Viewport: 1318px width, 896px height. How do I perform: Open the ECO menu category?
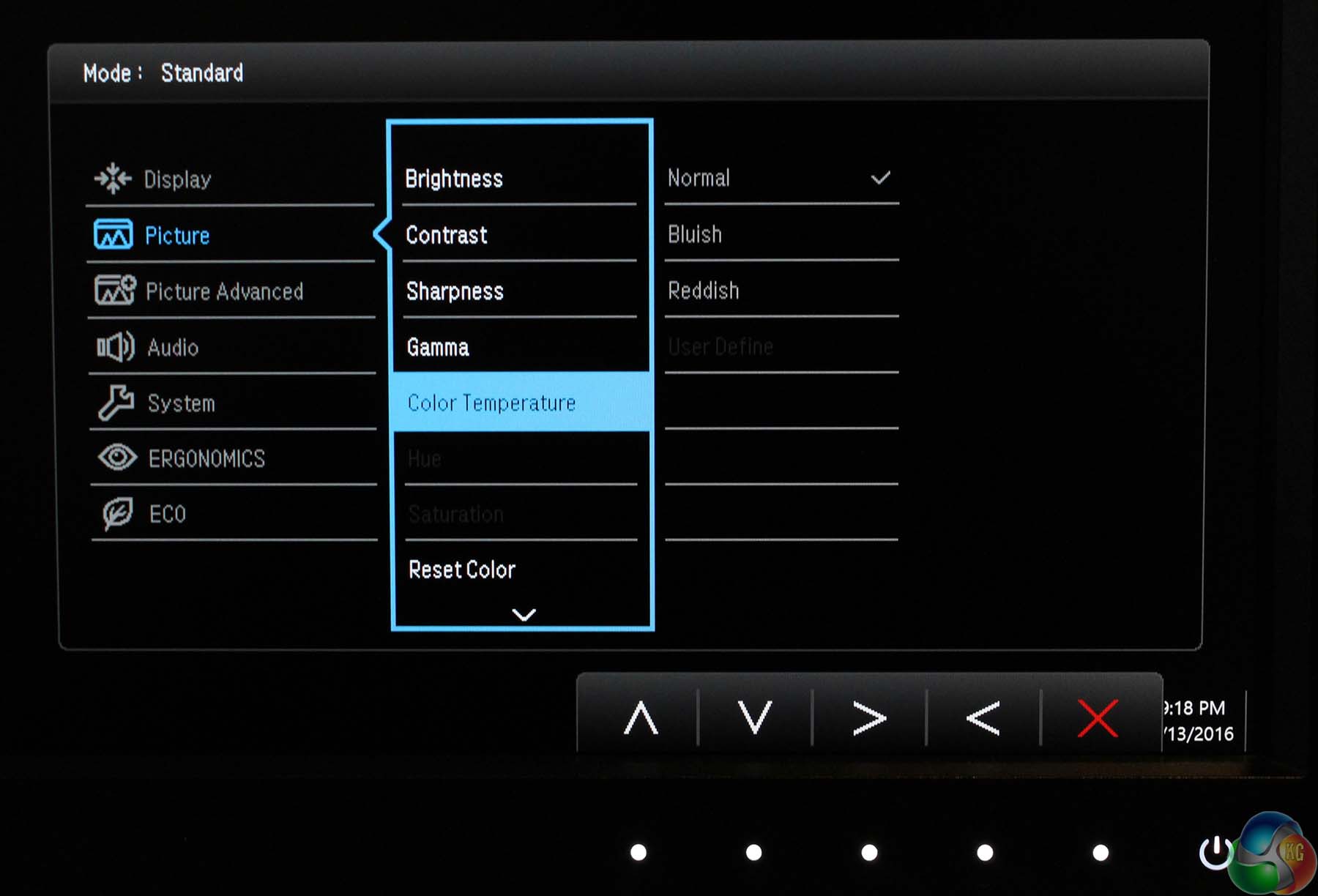coord(235,514)
